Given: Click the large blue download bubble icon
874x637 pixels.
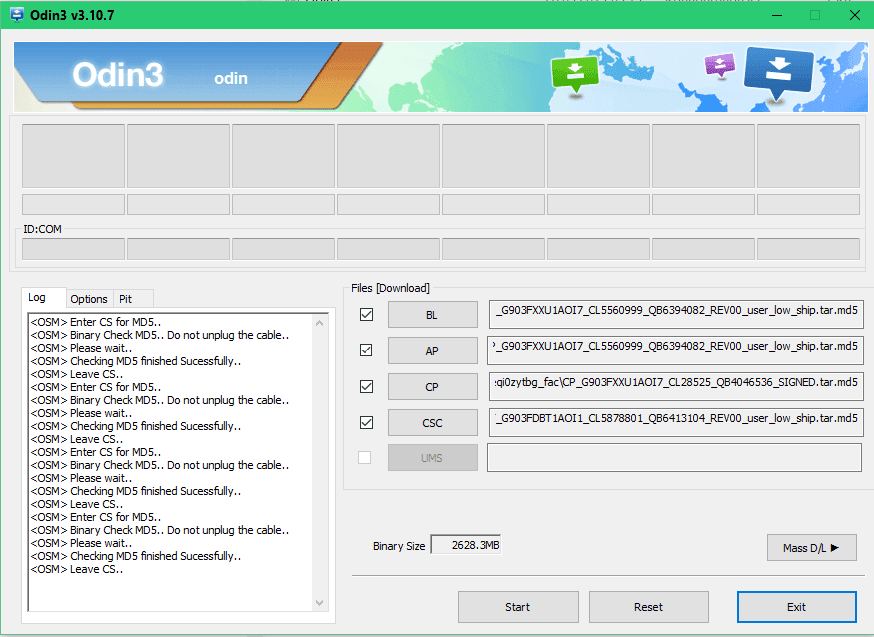Looking at the screenshot, I should (778, 72).
